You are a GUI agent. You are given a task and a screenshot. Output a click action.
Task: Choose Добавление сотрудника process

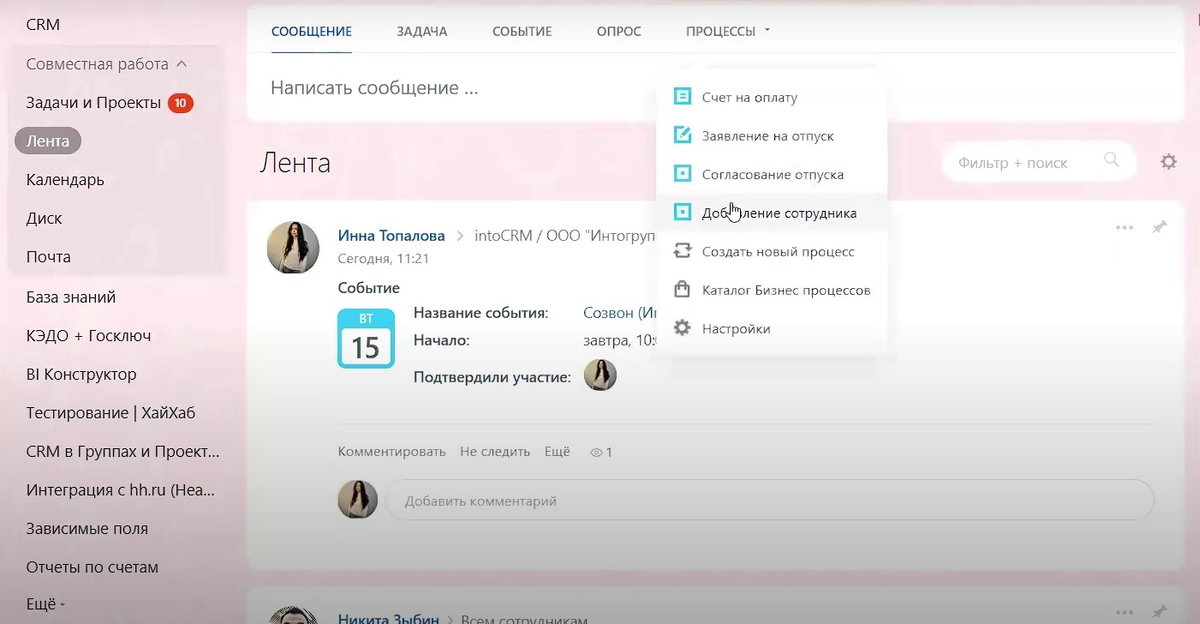(771, 212)
